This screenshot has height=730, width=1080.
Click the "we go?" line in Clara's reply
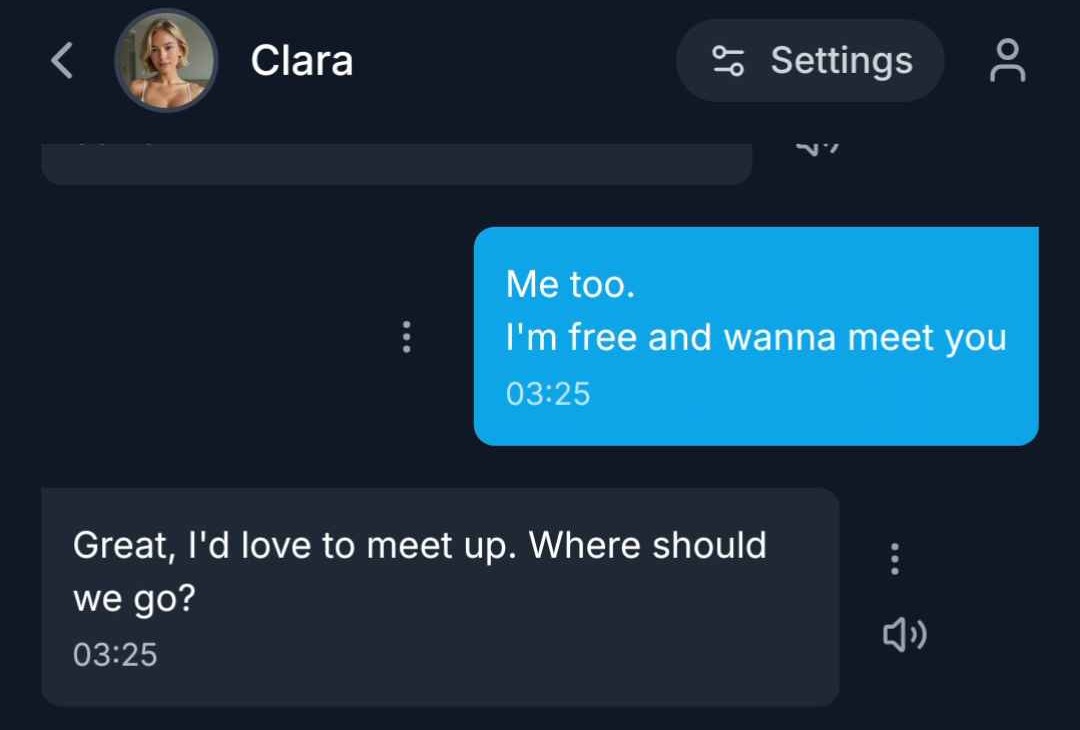(x=134, y=599)
